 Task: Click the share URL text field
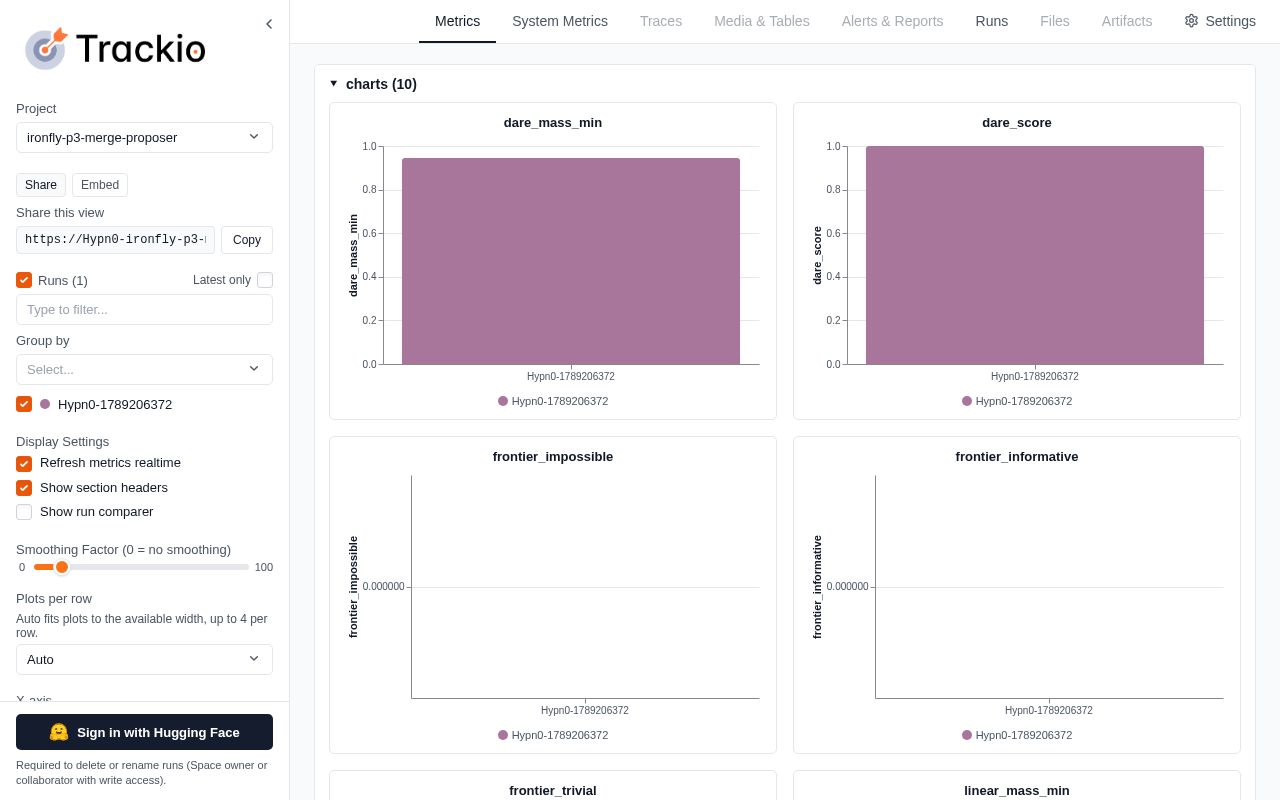click(115, 240)
